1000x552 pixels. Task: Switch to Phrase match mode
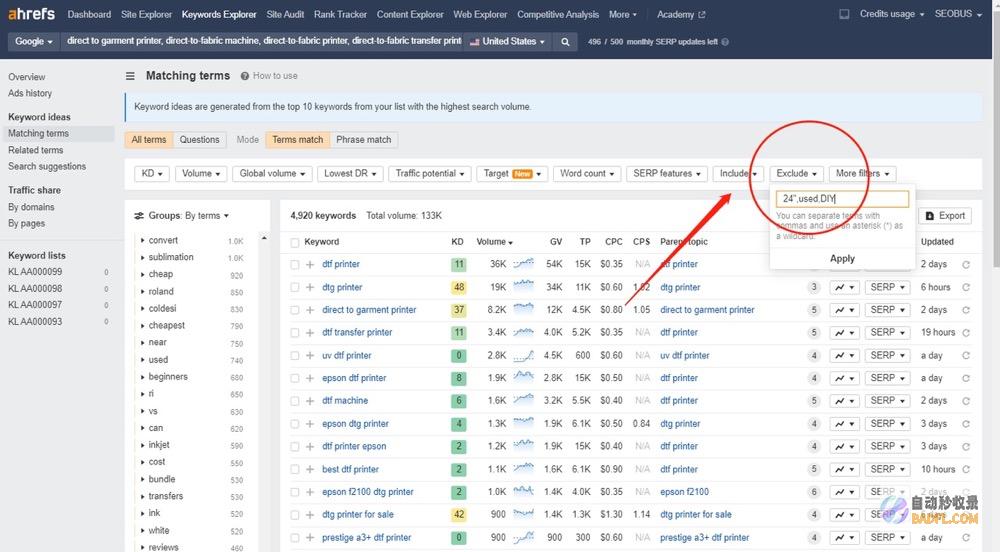pyautogui.click(x=364, y=140)
